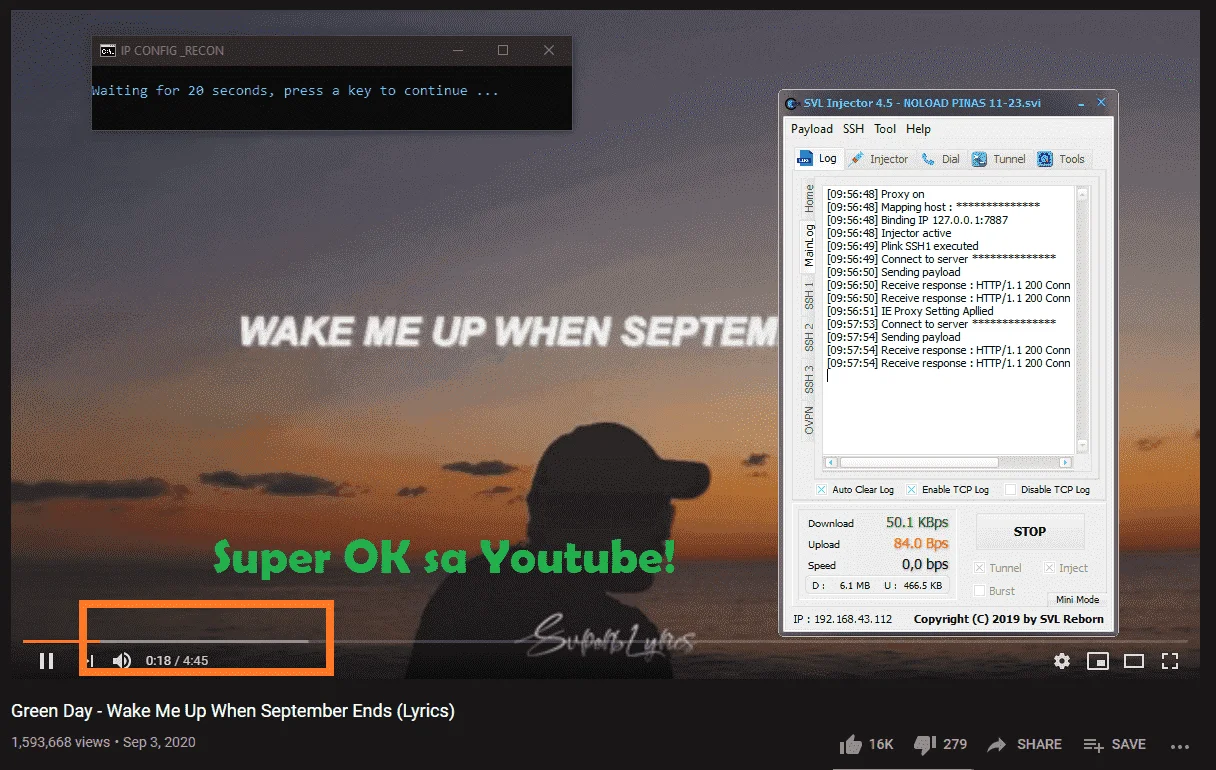This screenshot has width=1216, height=770.
Task: Switch to theater mode icon
Action: click(1134, 661)
